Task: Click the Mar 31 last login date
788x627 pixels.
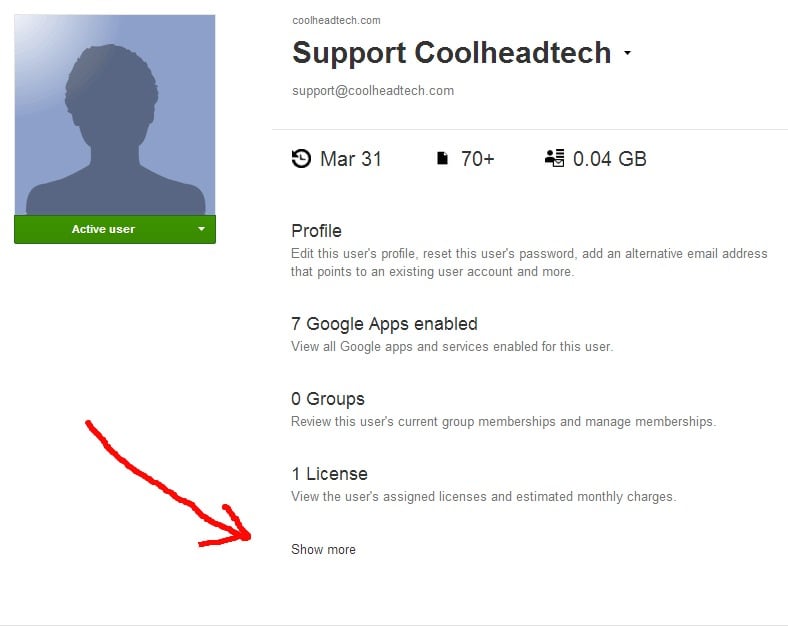Action: coord(351,159)
